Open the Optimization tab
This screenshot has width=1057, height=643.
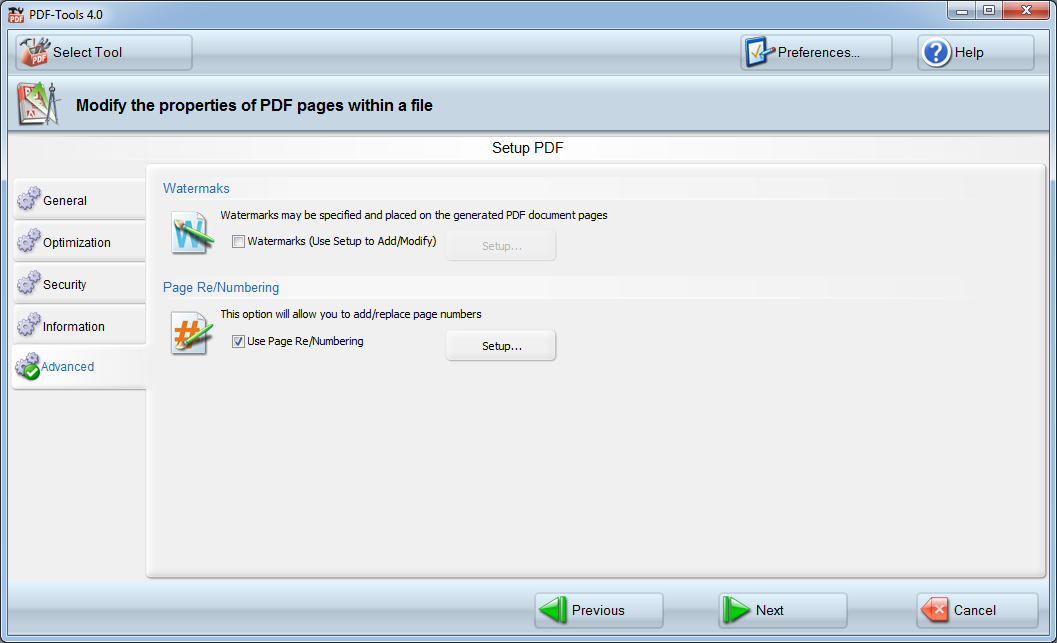click(x=78, y=241)
